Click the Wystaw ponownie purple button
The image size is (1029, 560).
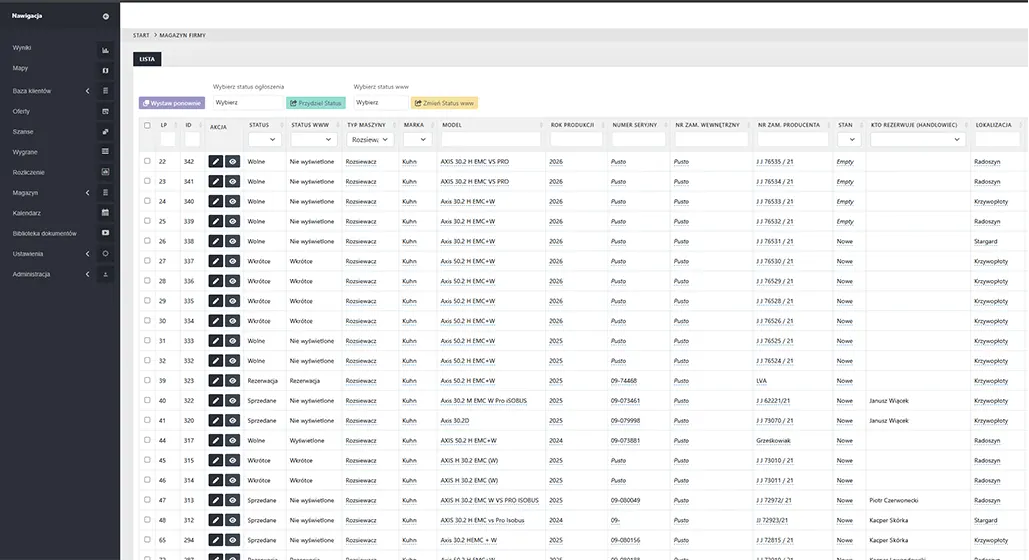click(172, 103)
